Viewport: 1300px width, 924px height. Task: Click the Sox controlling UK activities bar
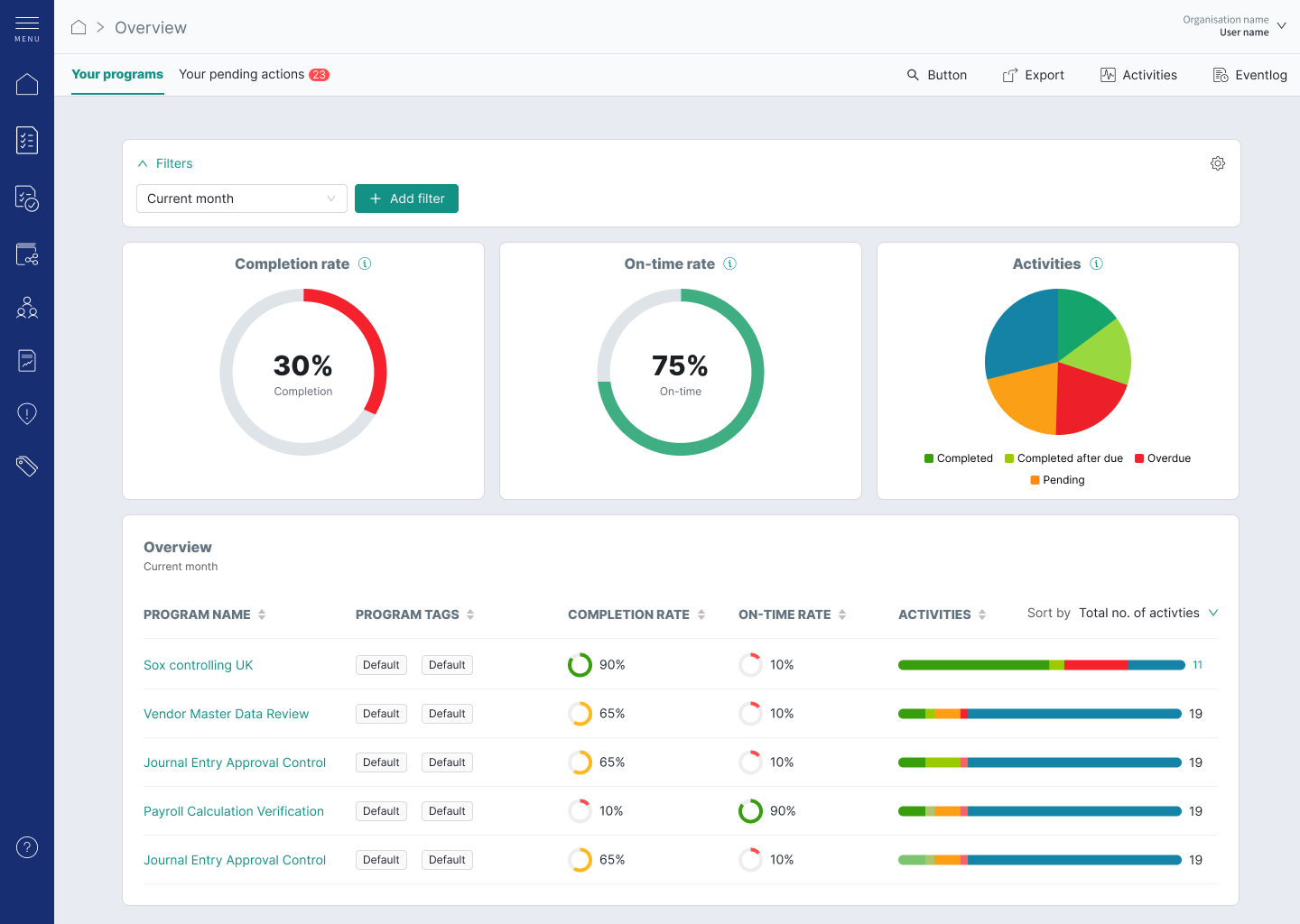pyautogui.click(x=1040, y=665)
